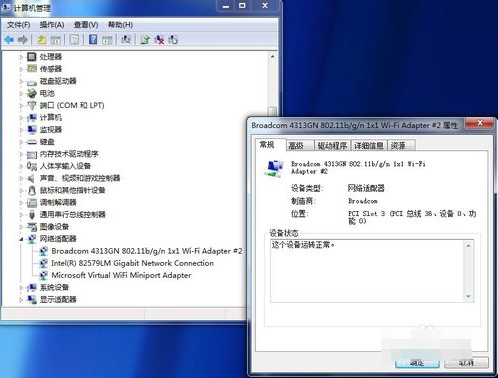Viewport: 498px width, 378px height.
Task: Click the 这个设备运转正常 status text box
Action: click(x=372, y=271)
